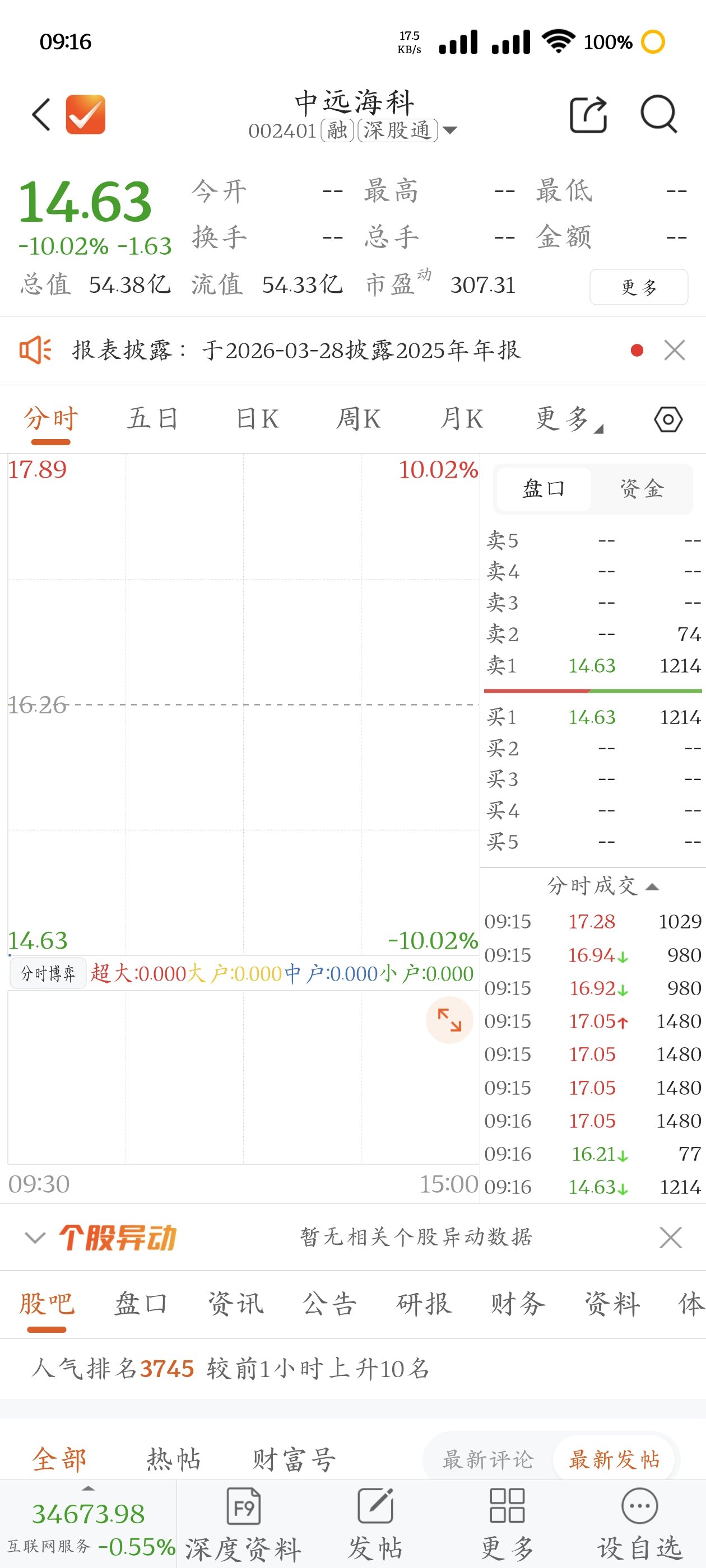The image size is (706, 1568).
Task: Open the share icon
Action: (588, 114)
